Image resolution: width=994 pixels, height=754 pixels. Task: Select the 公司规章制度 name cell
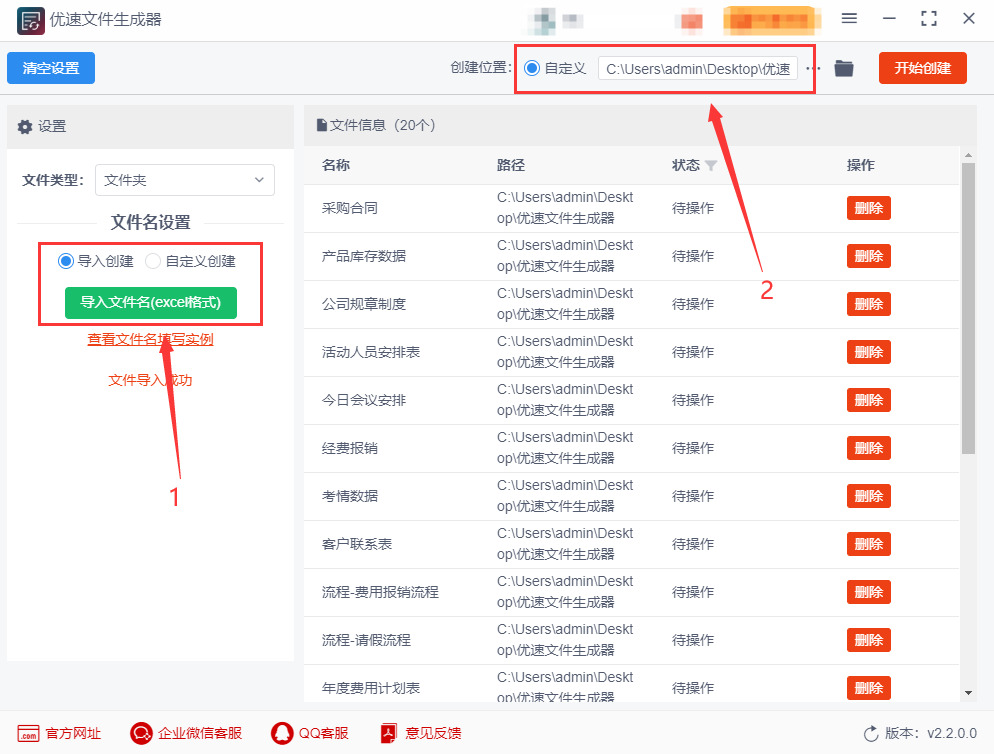[x=363, y=304]
